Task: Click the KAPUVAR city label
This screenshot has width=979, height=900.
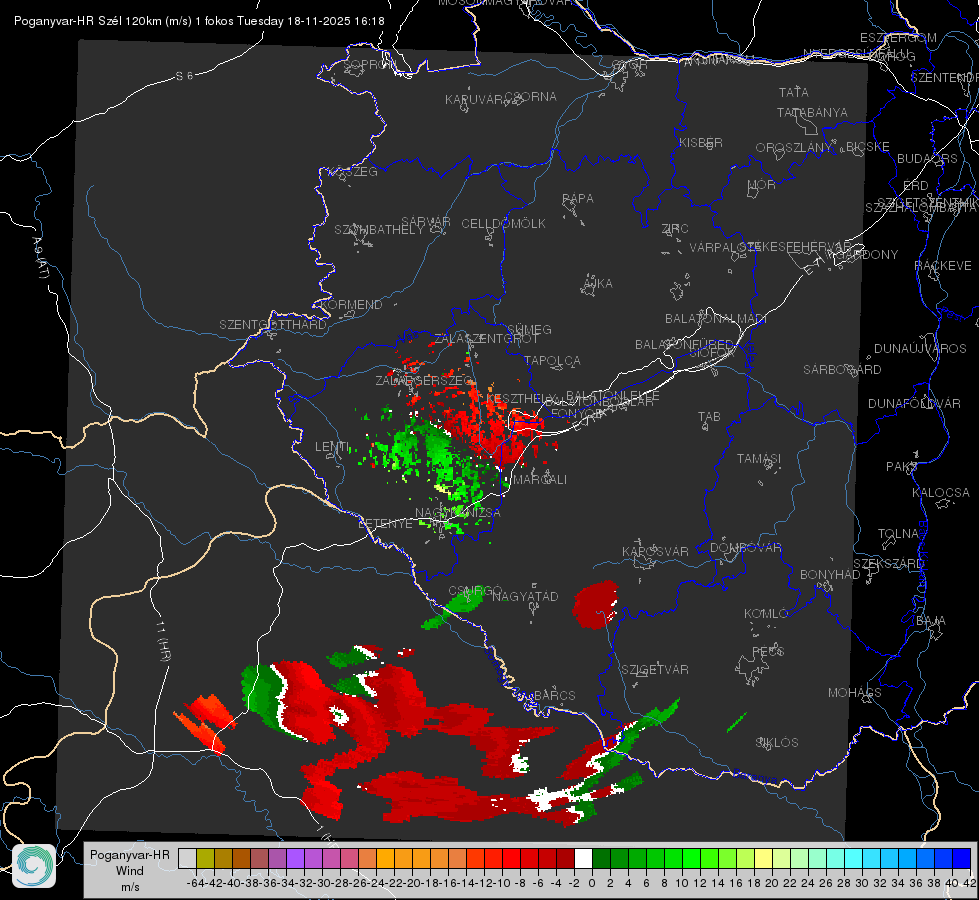Action: point(474,100)
